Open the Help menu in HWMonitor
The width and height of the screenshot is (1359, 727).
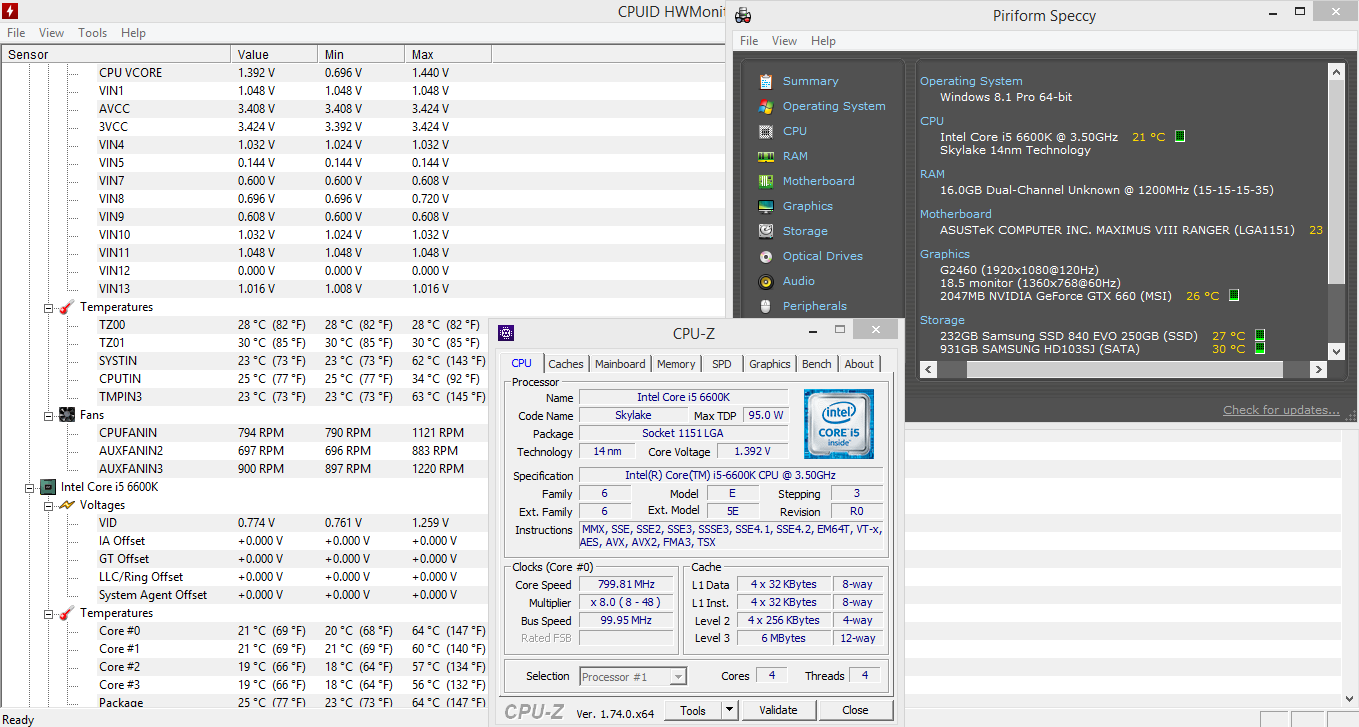pyautogui.click(x=133, y=33)
